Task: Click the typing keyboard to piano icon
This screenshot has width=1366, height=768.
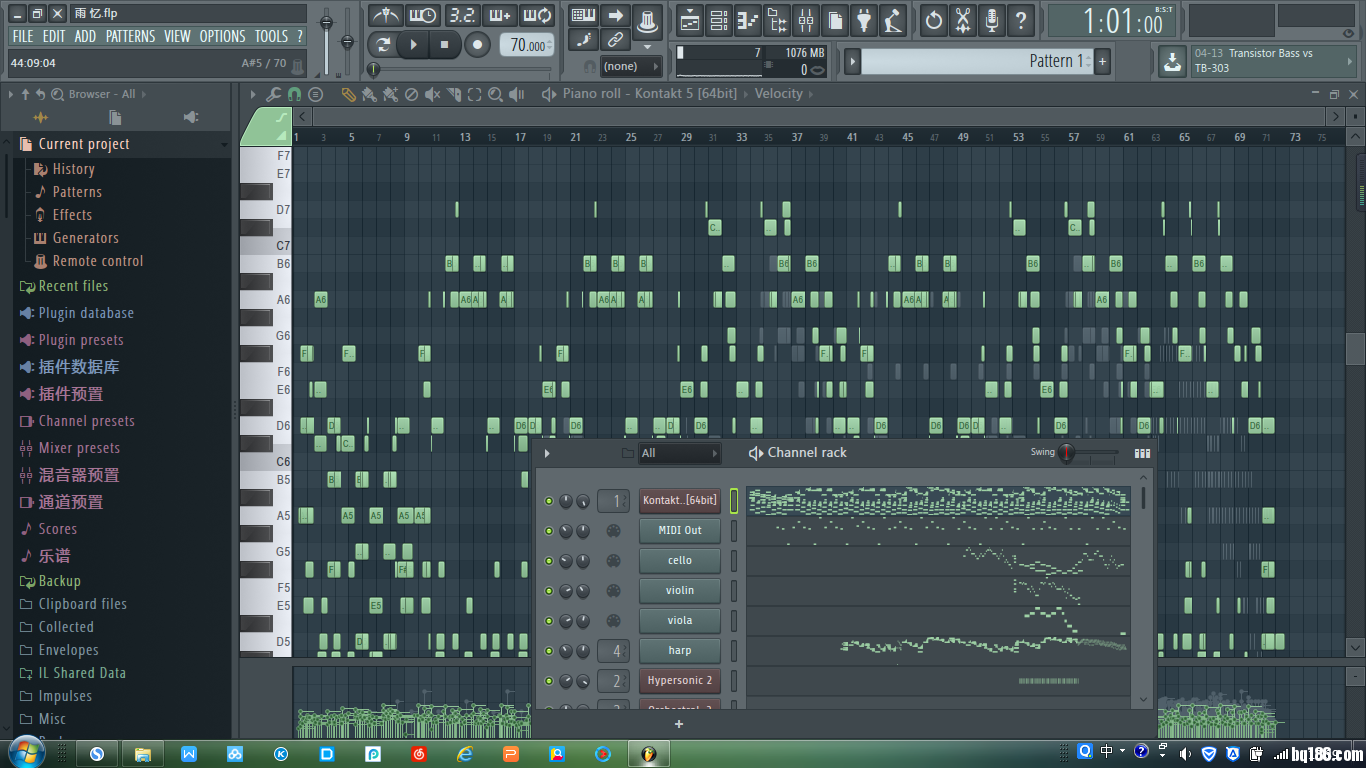Action: pyautogui.click(x=583, y=16)
